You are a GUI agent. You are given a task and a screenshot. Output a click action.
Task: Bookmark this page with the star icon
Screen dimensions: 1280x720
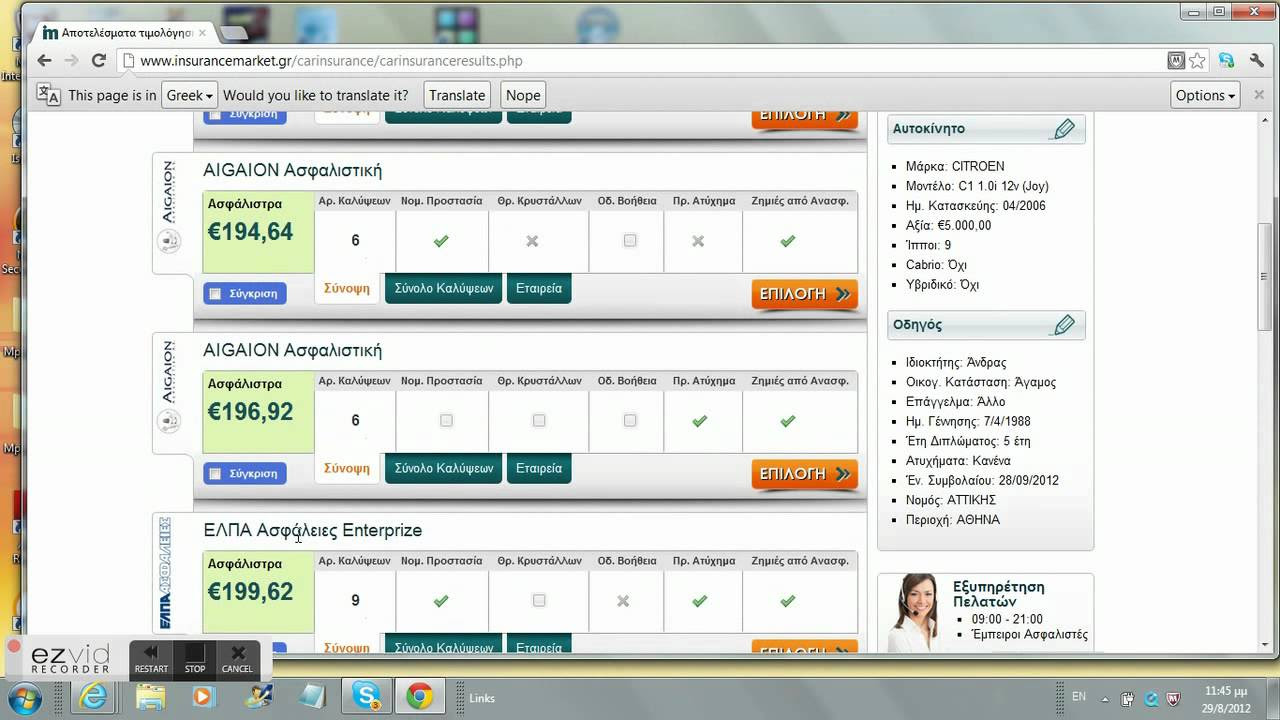pyautogui.click(x=1198, y=60)
